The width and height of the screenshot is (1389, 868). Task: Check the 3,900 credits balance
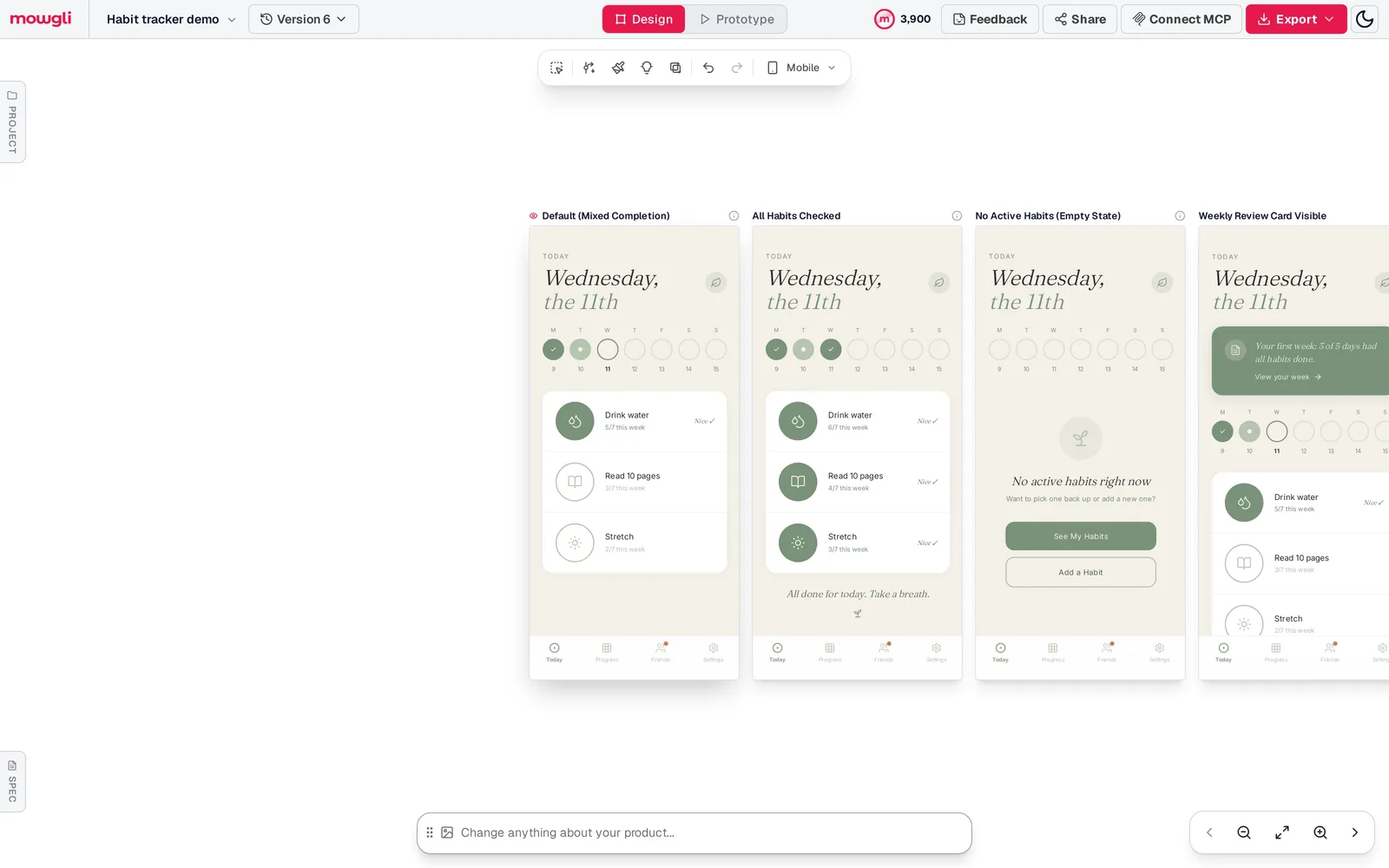click(x=903, y=19)
